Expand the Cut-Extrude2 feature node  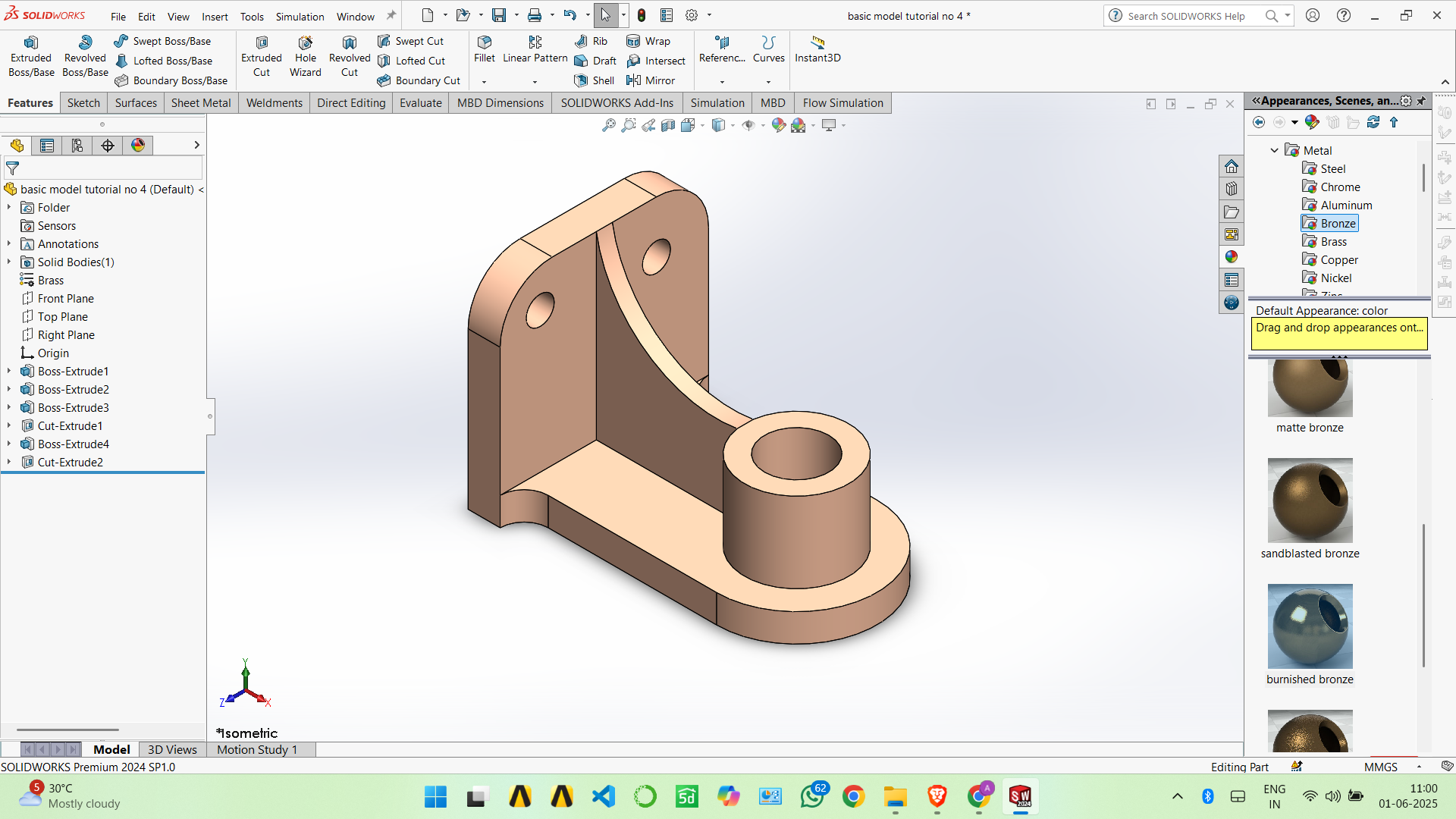point(9,462)
